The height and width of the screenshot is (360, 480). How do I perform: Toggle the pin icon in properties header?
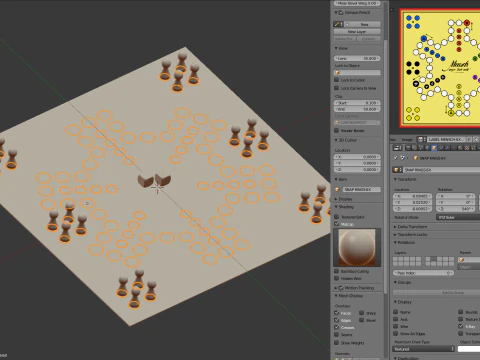click(395, 158)
